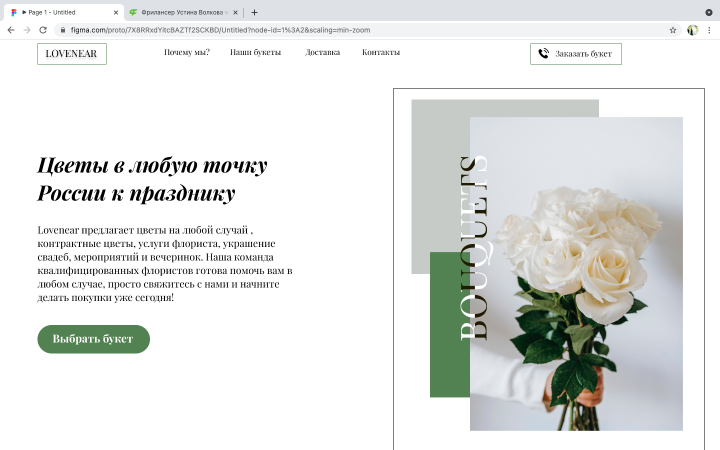The image size is (720, 450).
Task: Click the Заказать букет button
Action: (x=576, y=54)
